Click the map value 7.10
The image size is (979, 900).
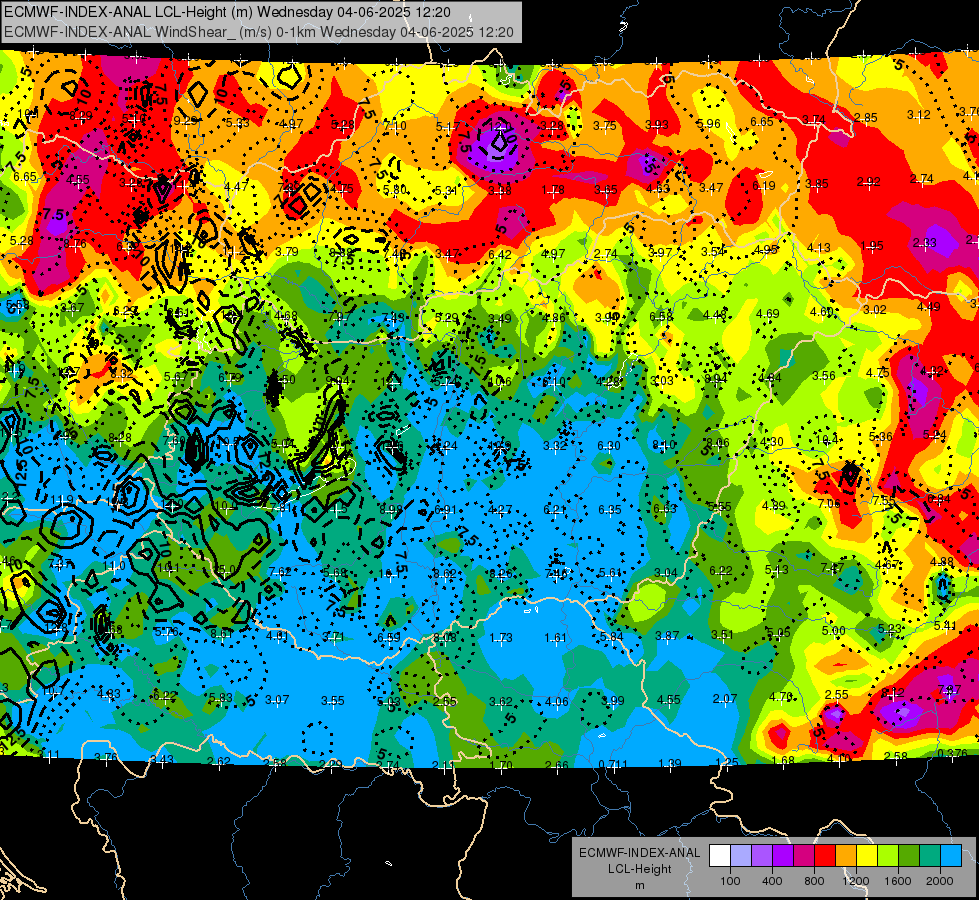click(x=395, y=126)
